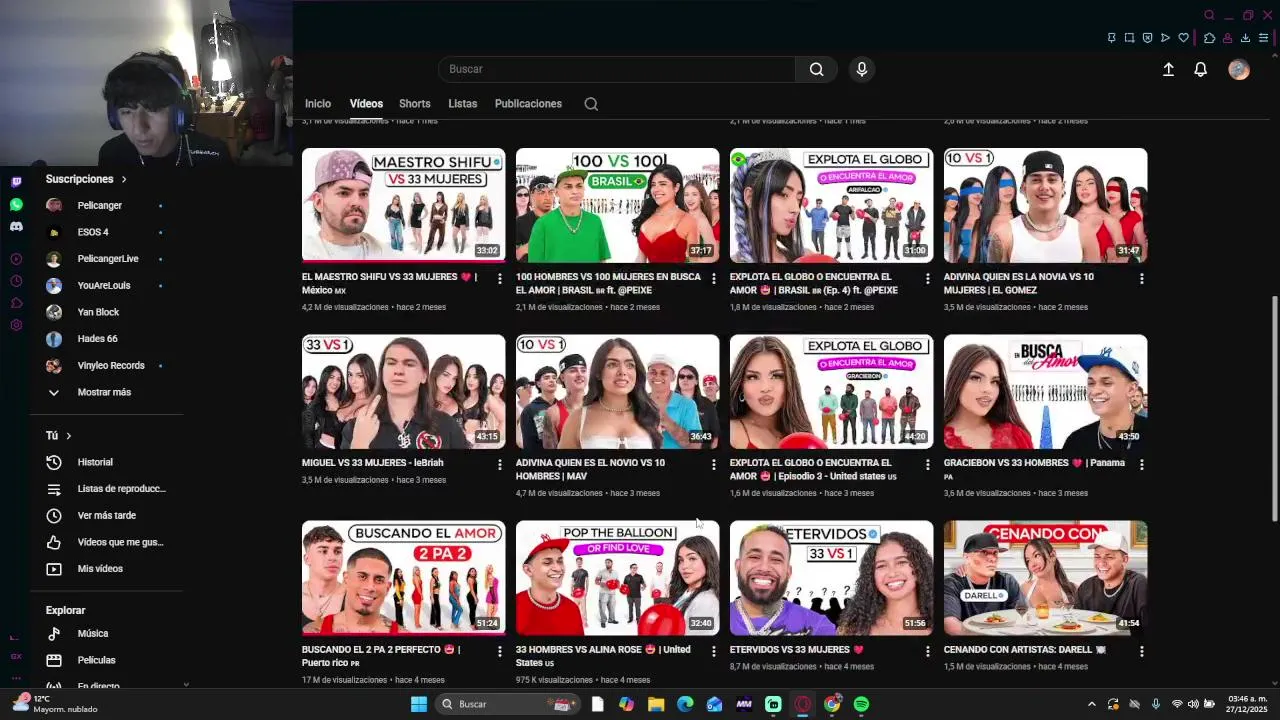Switch to the Publicaciones channel tab
The image size is (1280, 720).
tap(528, 104)
